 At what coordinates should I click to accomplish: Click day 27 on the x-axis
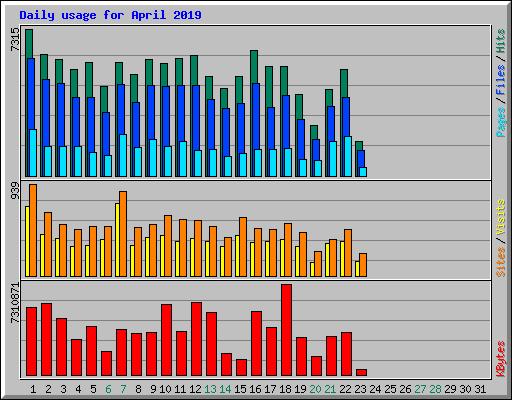(420, 389)
